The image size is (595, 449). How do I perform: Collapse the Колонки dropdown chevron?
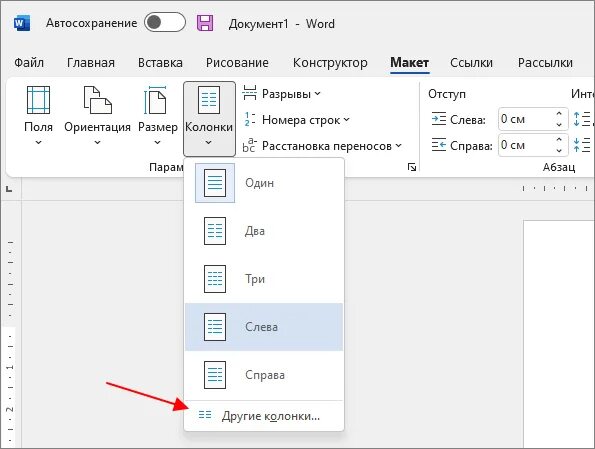pyautogui.click(x=209, y=142)
